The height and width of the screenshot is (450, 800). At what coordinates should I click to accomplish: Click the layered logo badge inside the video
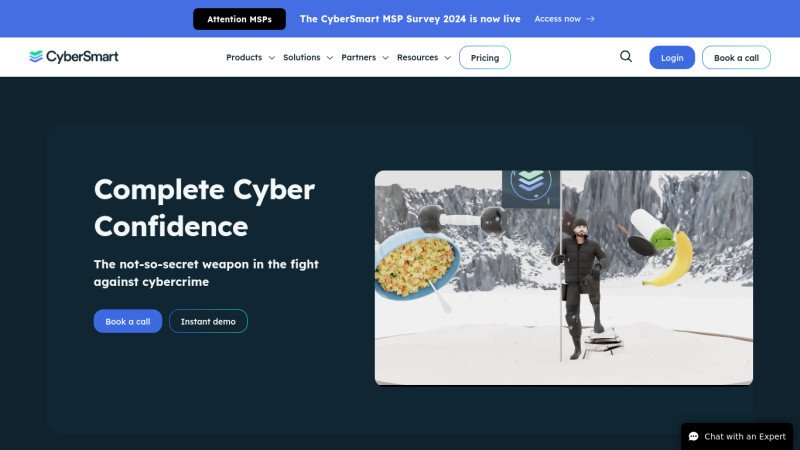pyautogui.click(x=530, y=183)
